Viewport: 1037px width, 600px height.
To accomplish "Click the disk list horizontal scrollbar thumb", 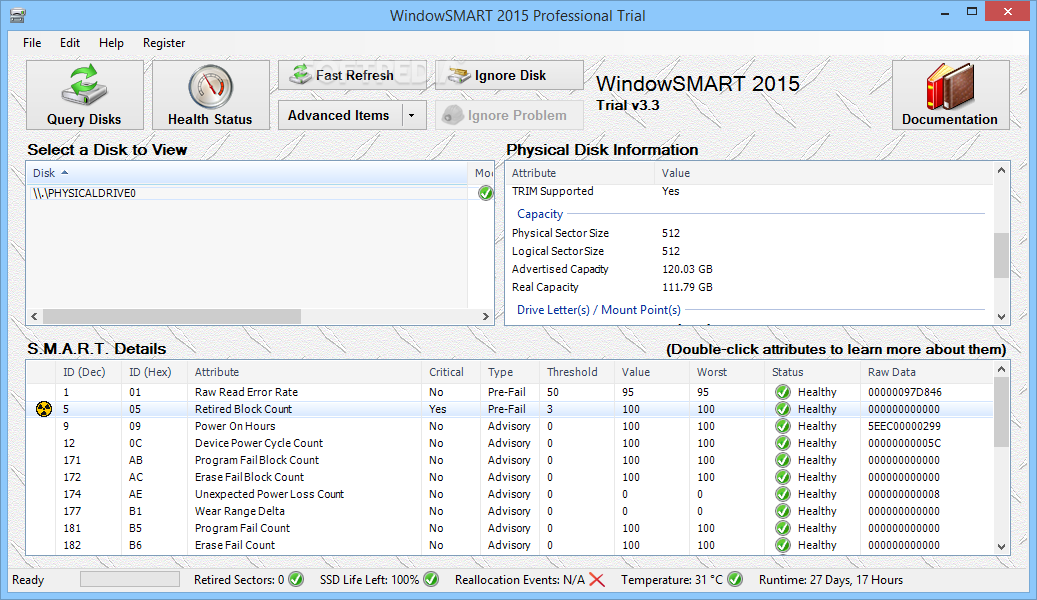I will [172, 317].
